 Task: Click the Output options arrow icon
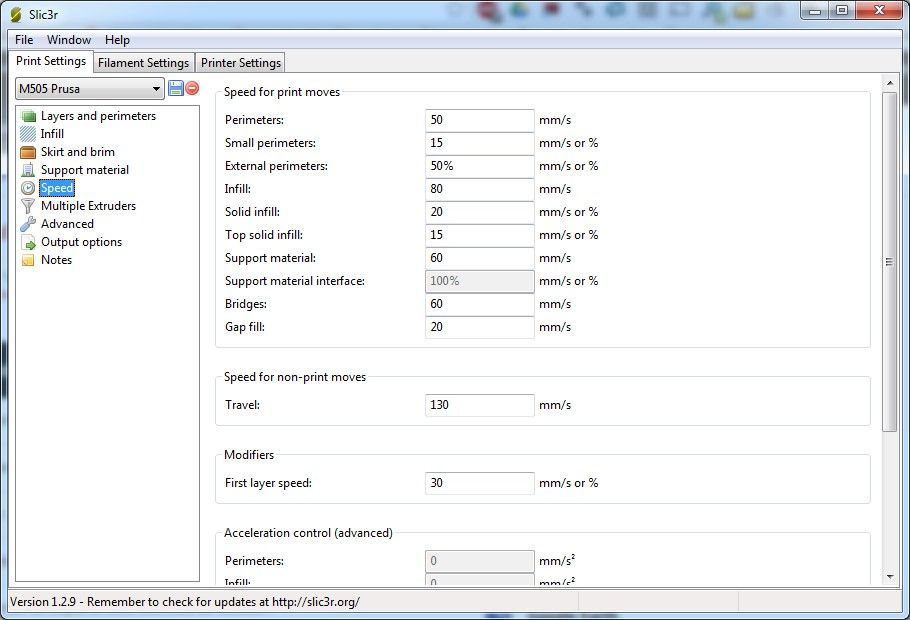click(28, 242)
